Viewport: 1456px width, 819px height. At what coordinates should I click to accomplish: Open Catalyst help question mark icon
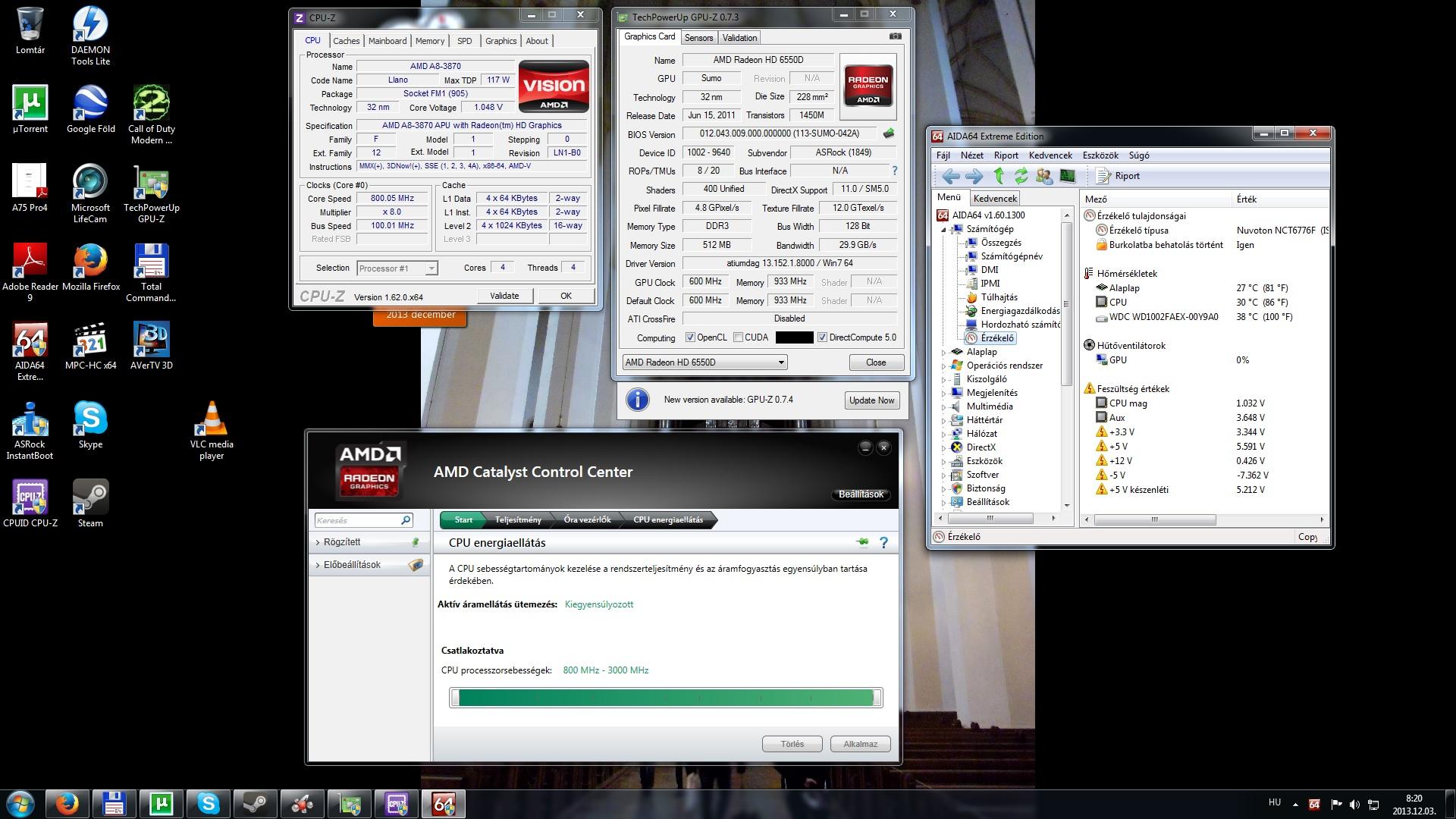883,542
